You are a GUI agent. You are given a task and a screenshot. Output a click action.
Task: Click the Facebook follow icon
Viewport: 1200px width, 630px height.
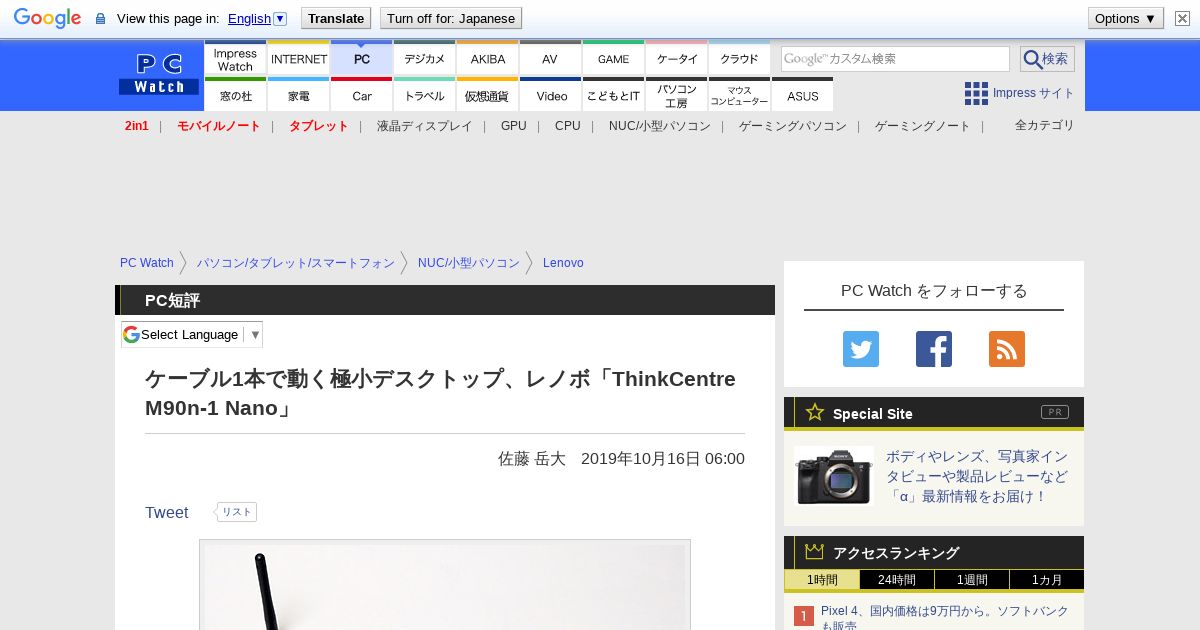tap(934, 349)
